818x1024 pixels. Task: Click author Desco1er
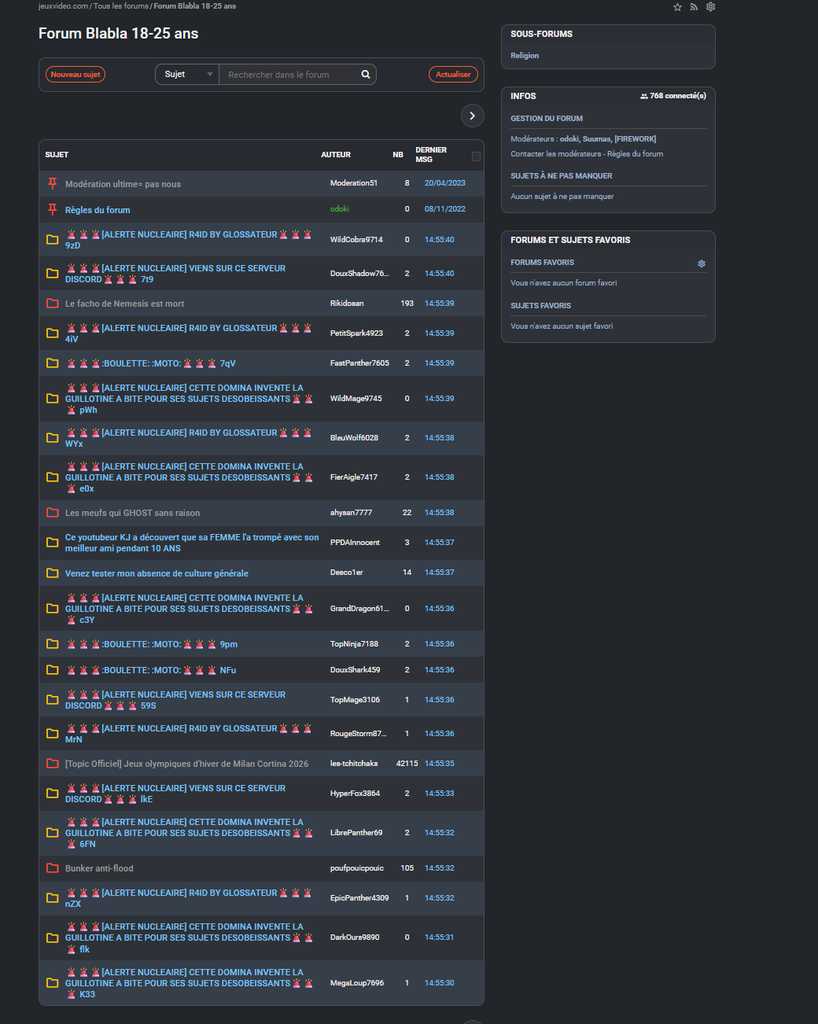click(x=346, y=572)
